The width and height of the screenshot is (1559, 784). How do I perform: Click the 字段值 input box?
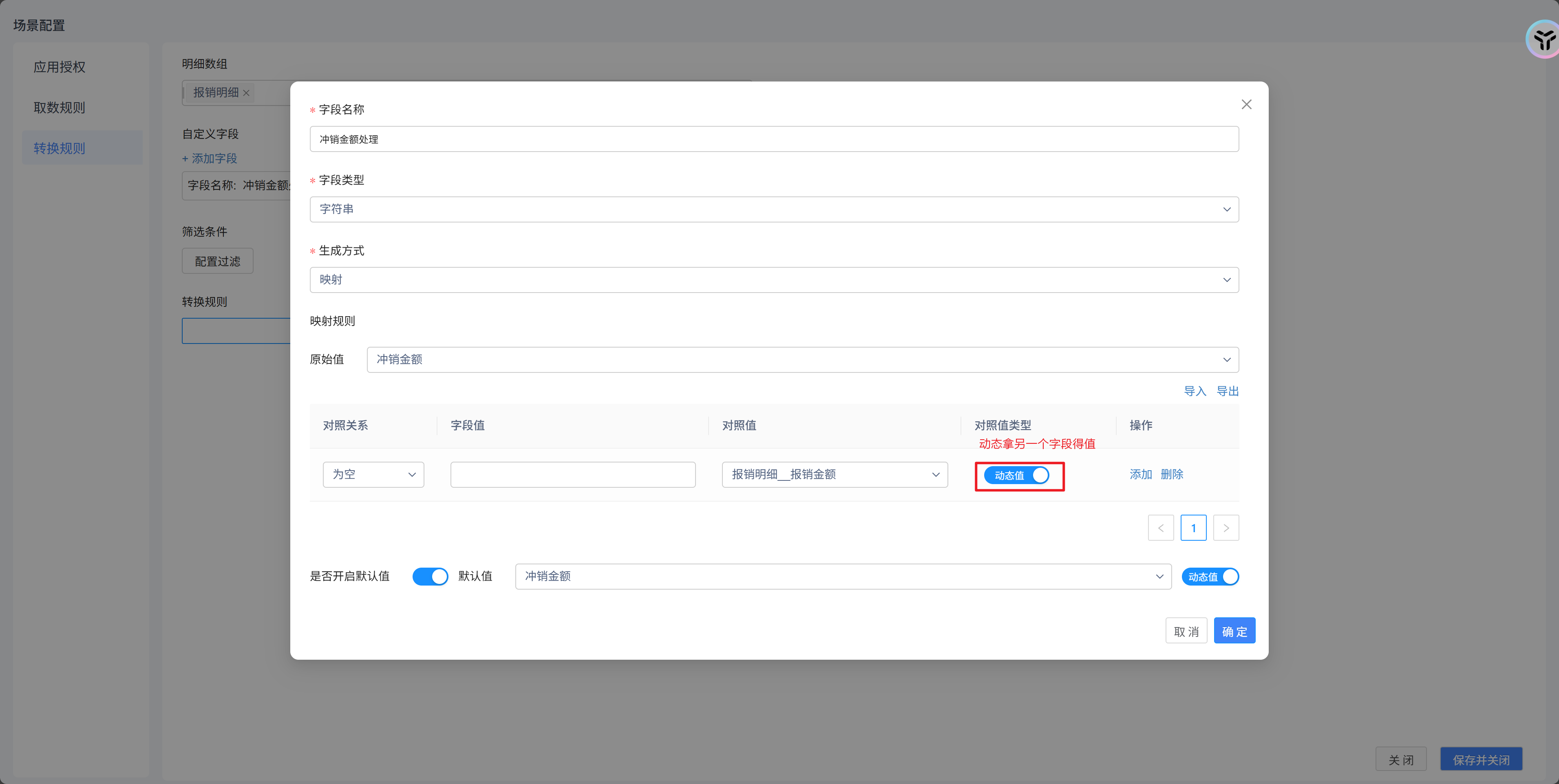click(x=572, y=475)
